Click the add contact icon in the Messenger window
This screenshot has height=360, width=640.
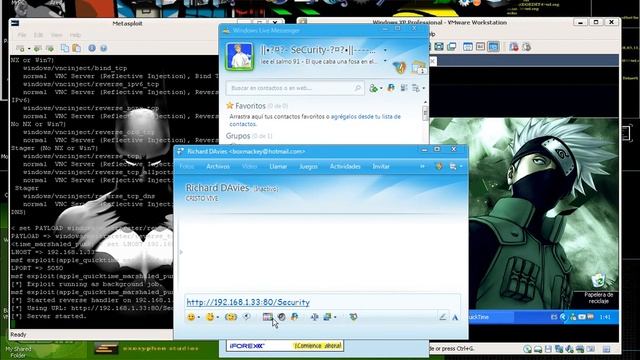[x=373, y=88]
